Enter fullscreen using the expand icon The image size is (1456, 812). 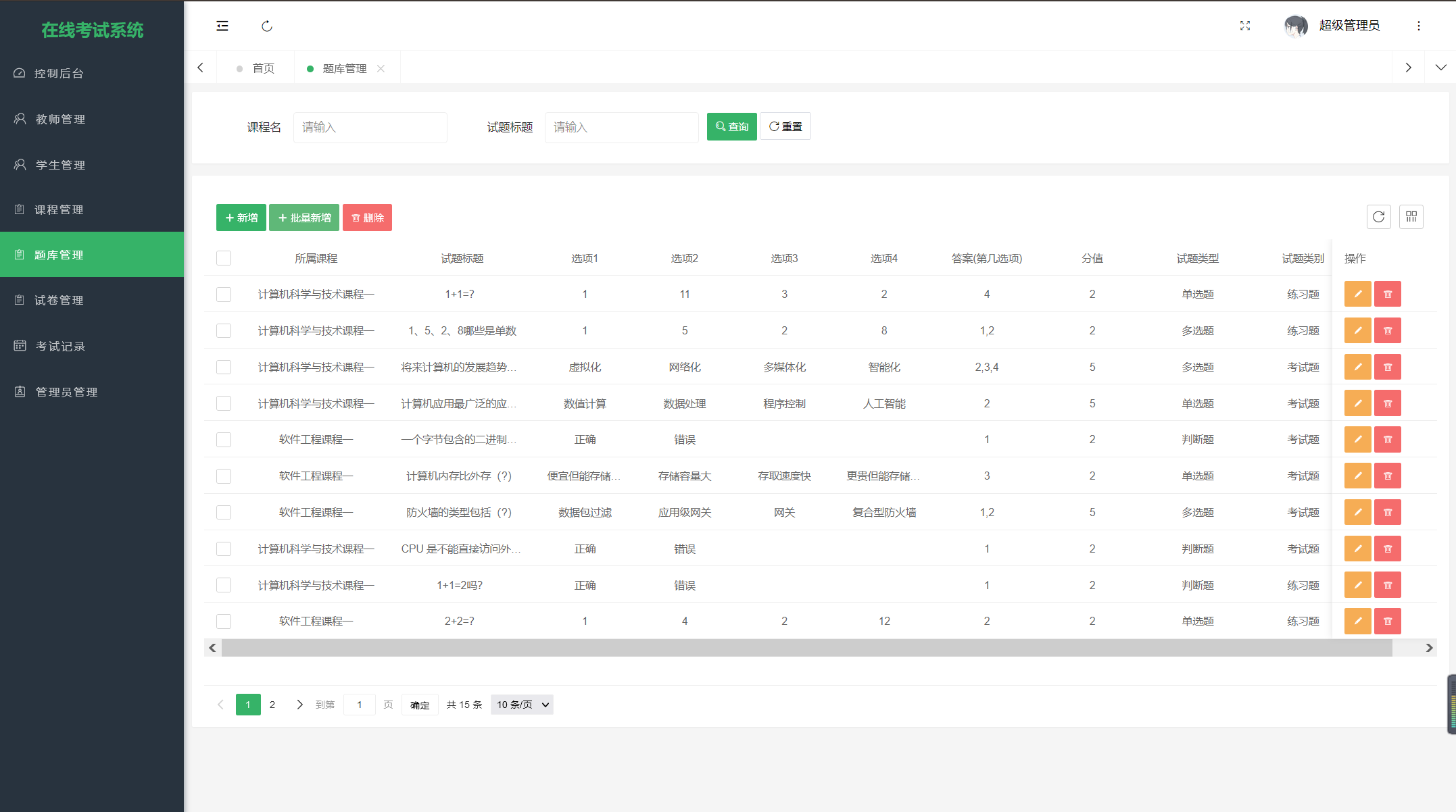click(1245, 26)
